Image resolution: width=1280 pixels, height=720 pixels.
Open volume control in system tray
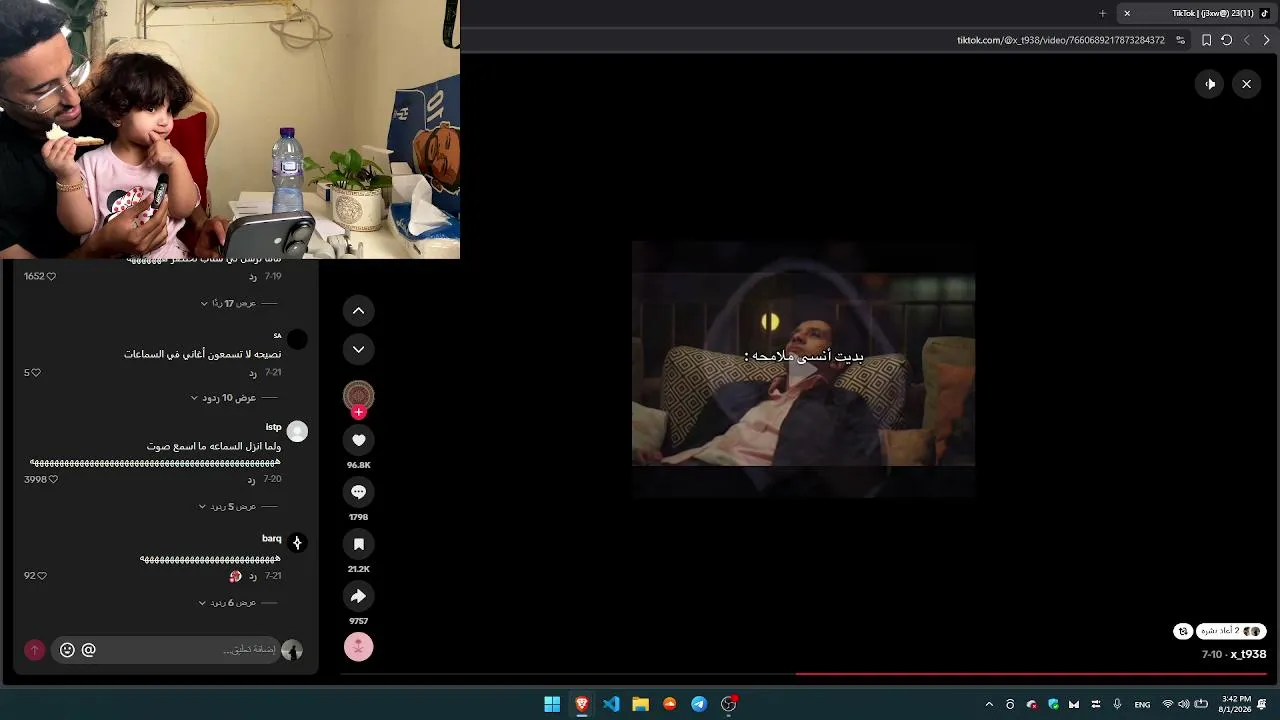point(1184,704)
